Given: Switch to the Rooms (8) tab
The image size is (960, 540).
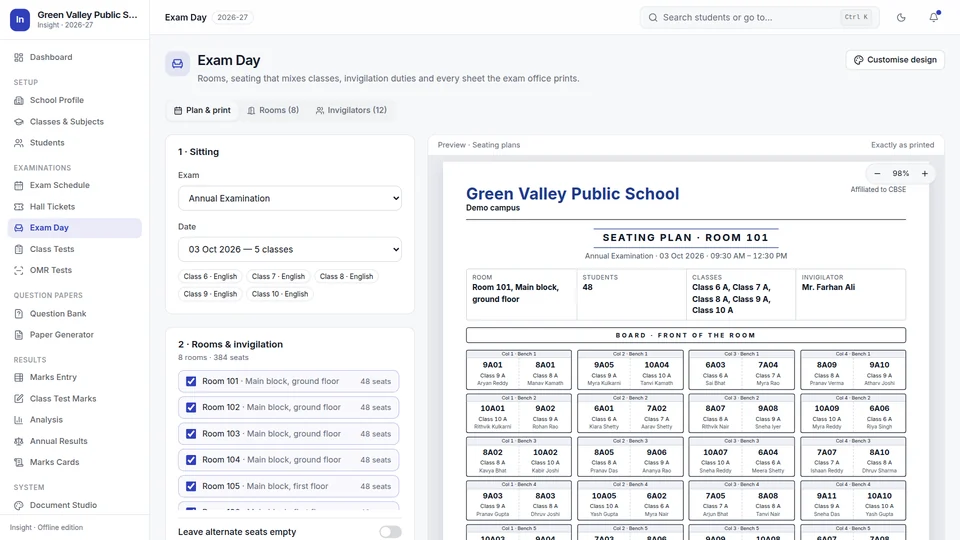Looking at the screenshot, I should point(273,111).
